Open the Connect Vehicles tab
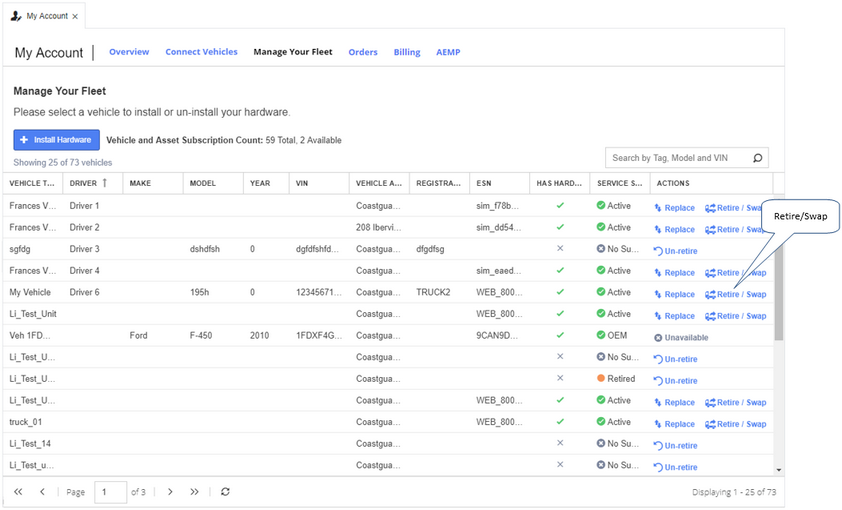The width and height of the screenshot is (842, 510). [x=201, y=52]
